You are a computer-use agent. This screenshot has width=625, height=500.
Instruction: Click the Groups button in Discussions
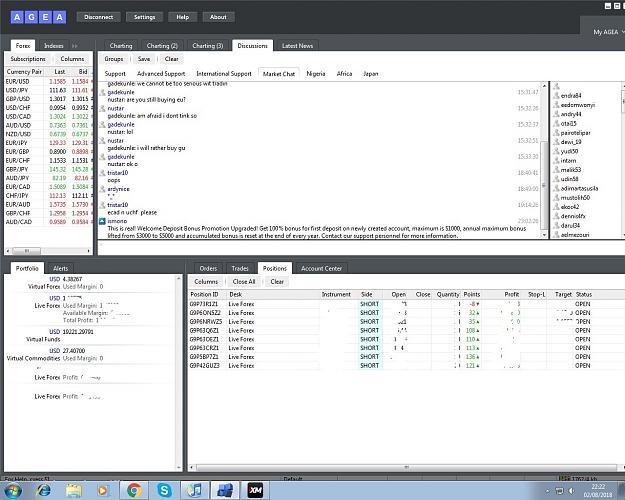click(114, 59)
